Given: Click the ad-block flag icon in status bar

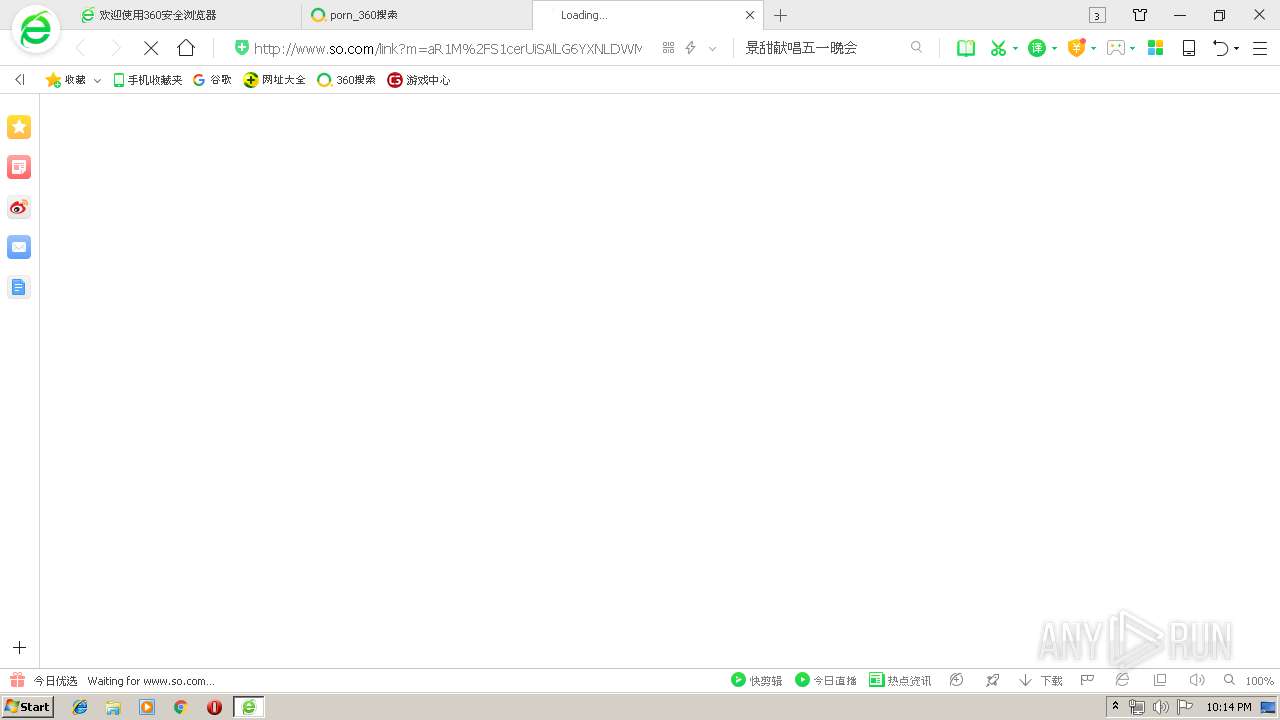Looking at the screenshot, I should (x=1087, y=680).
